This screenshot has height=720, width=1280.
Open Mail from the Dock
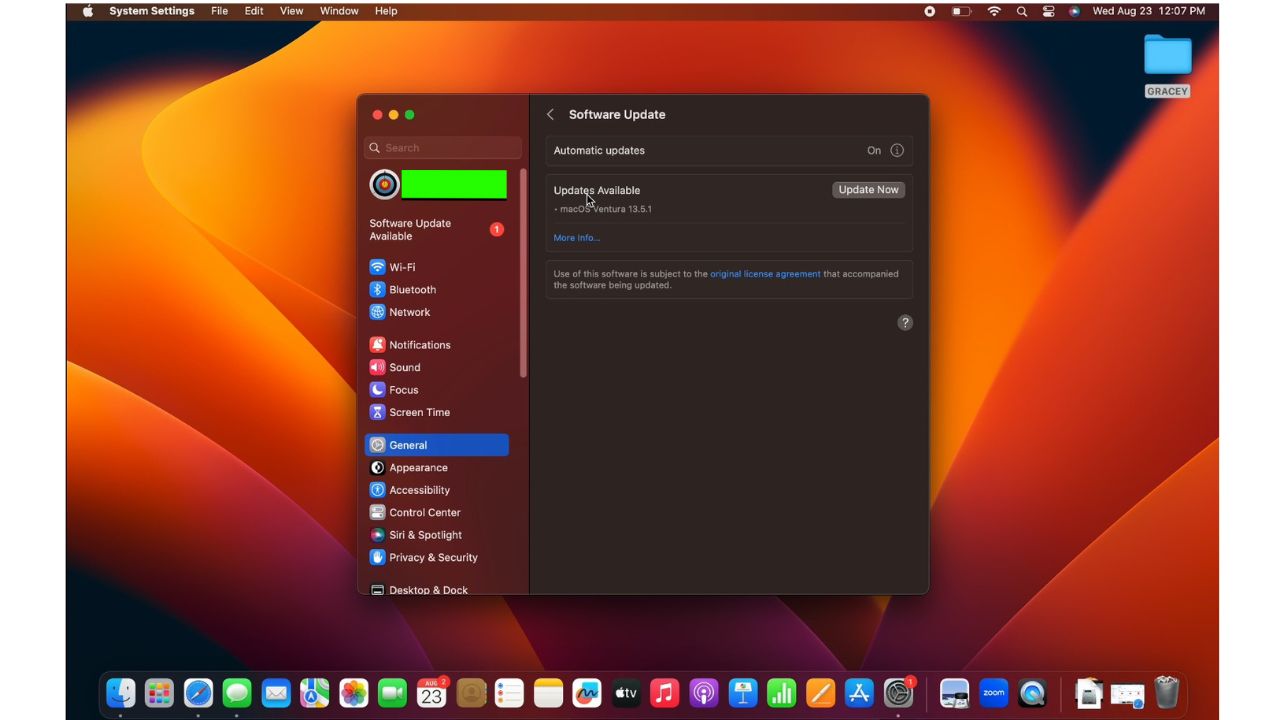[276, 692]
